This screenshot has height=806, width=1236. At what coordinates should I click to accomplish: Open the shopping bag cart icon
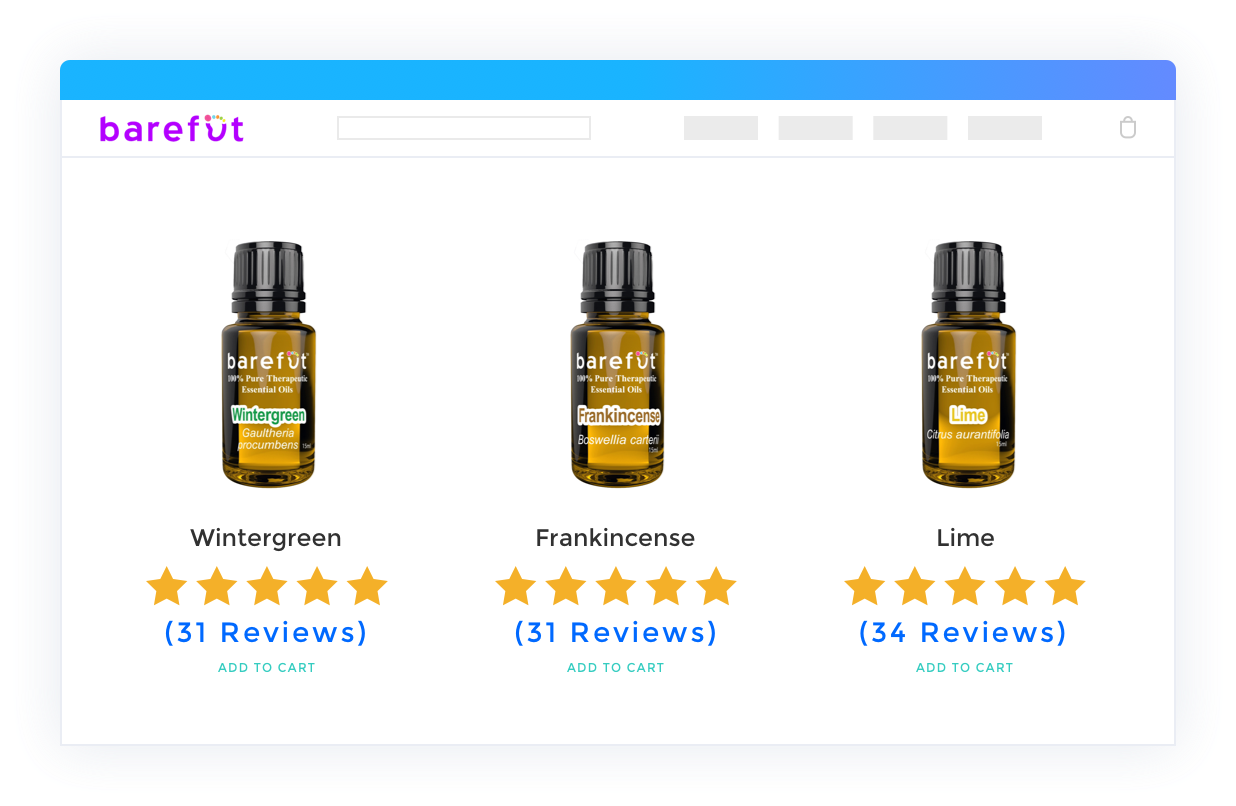1127,127
